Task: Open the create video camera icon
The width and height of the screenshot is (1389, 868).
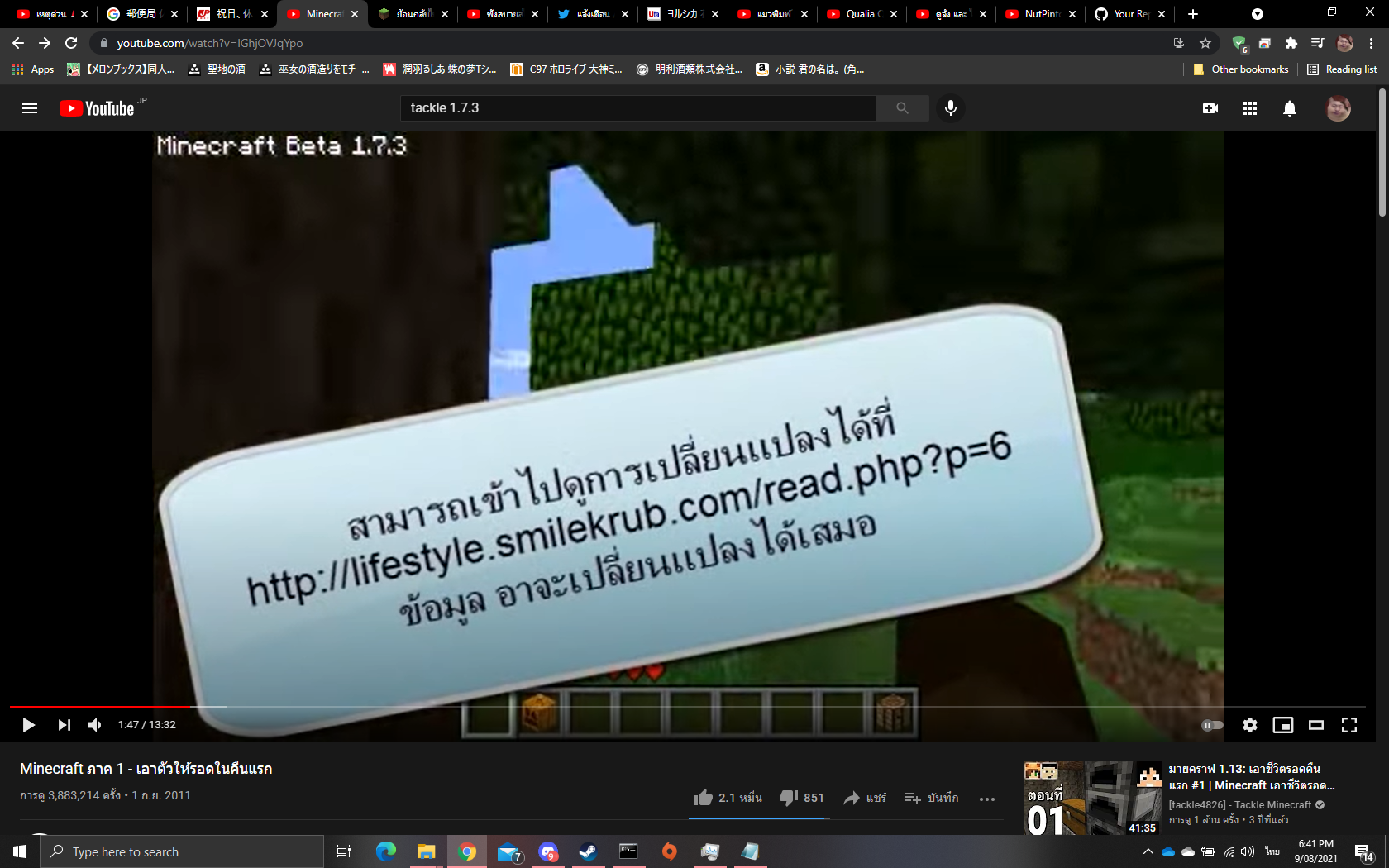Action: (x=1210, y=108)
